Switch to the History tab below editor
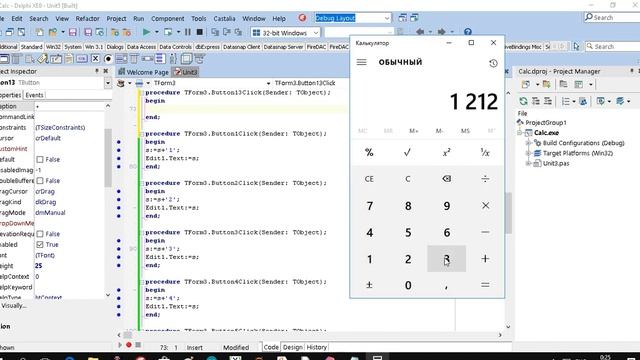640x360 pixels. (316, 347)
